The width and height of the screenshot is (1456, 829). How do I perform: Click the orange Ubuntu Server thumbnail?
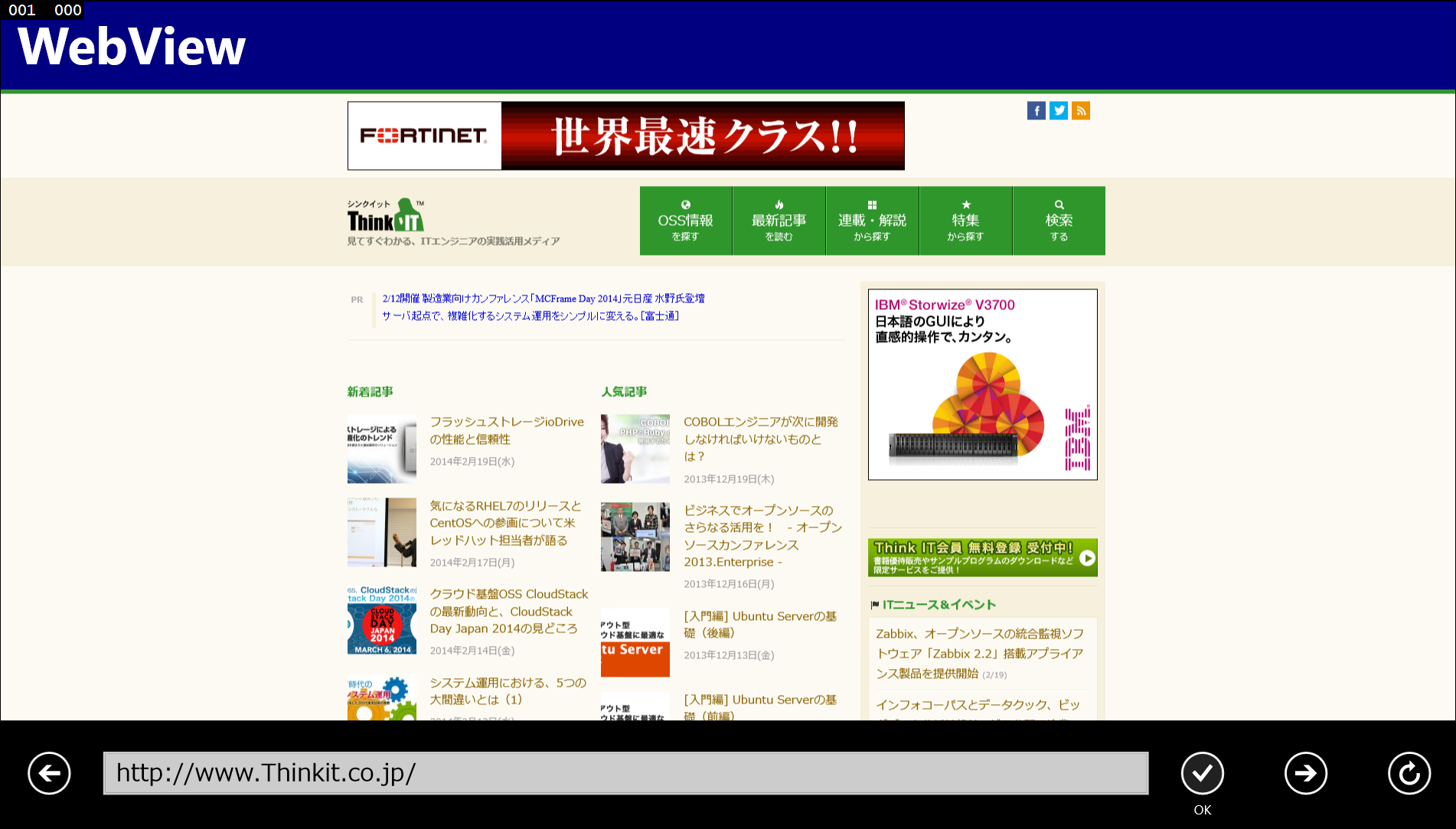(x=635, y=643)
